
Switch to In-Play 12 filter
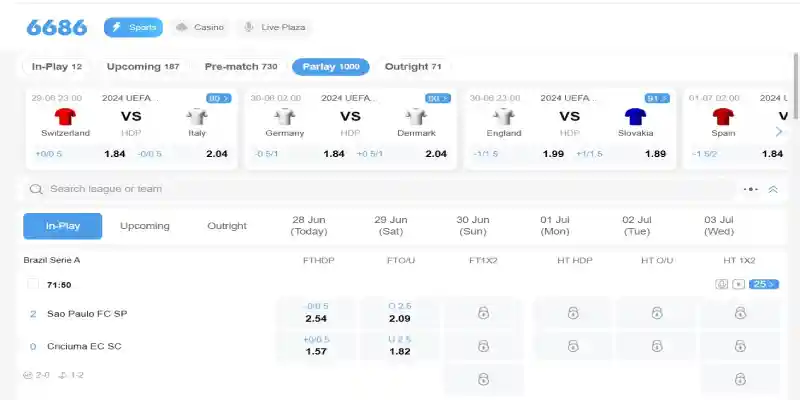pyautogui.click(x=56, y=67)
